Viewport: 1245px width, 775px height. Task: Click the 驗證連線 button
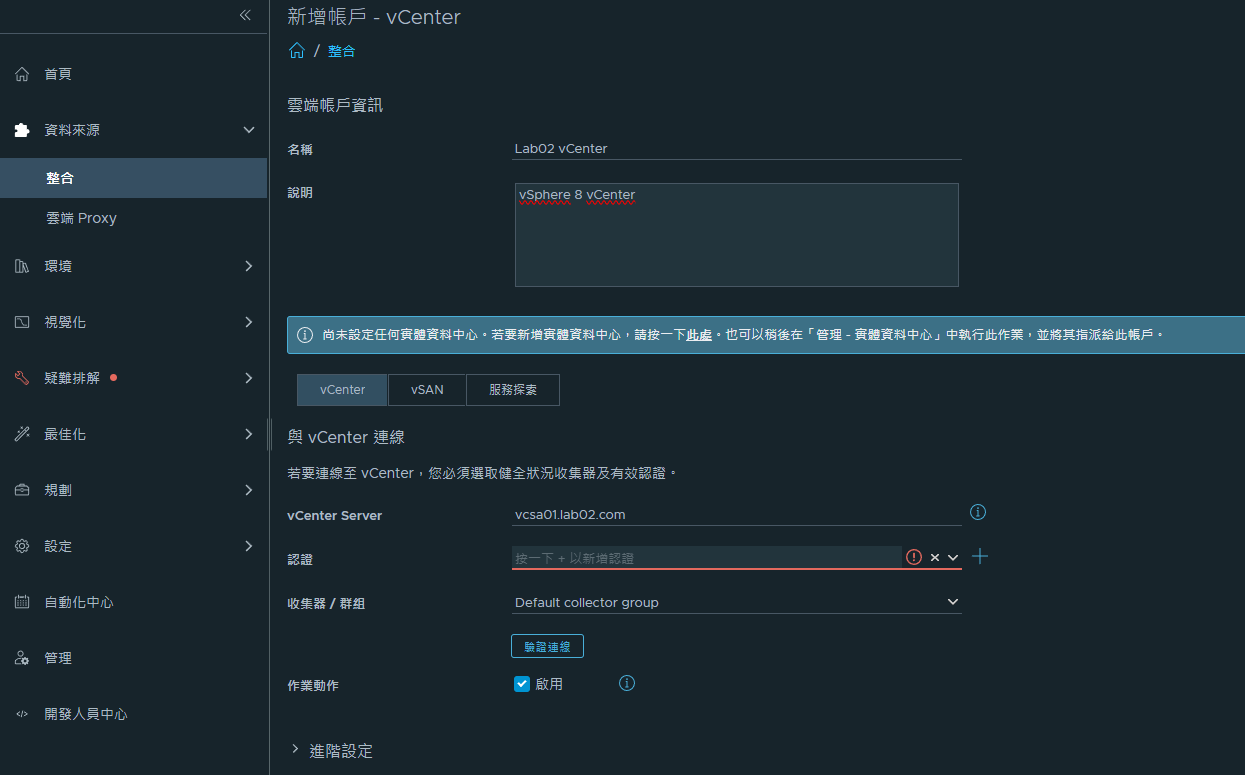point(547,646)
